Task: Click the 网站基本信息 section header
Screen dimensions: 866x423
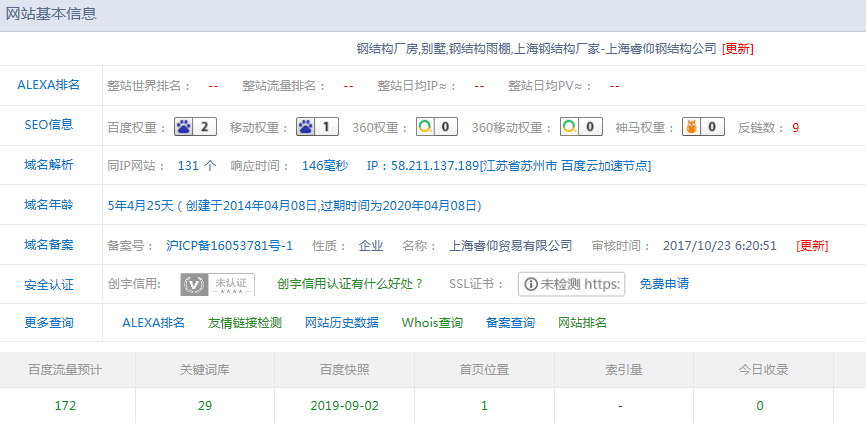Action: [x=51, y=14]
